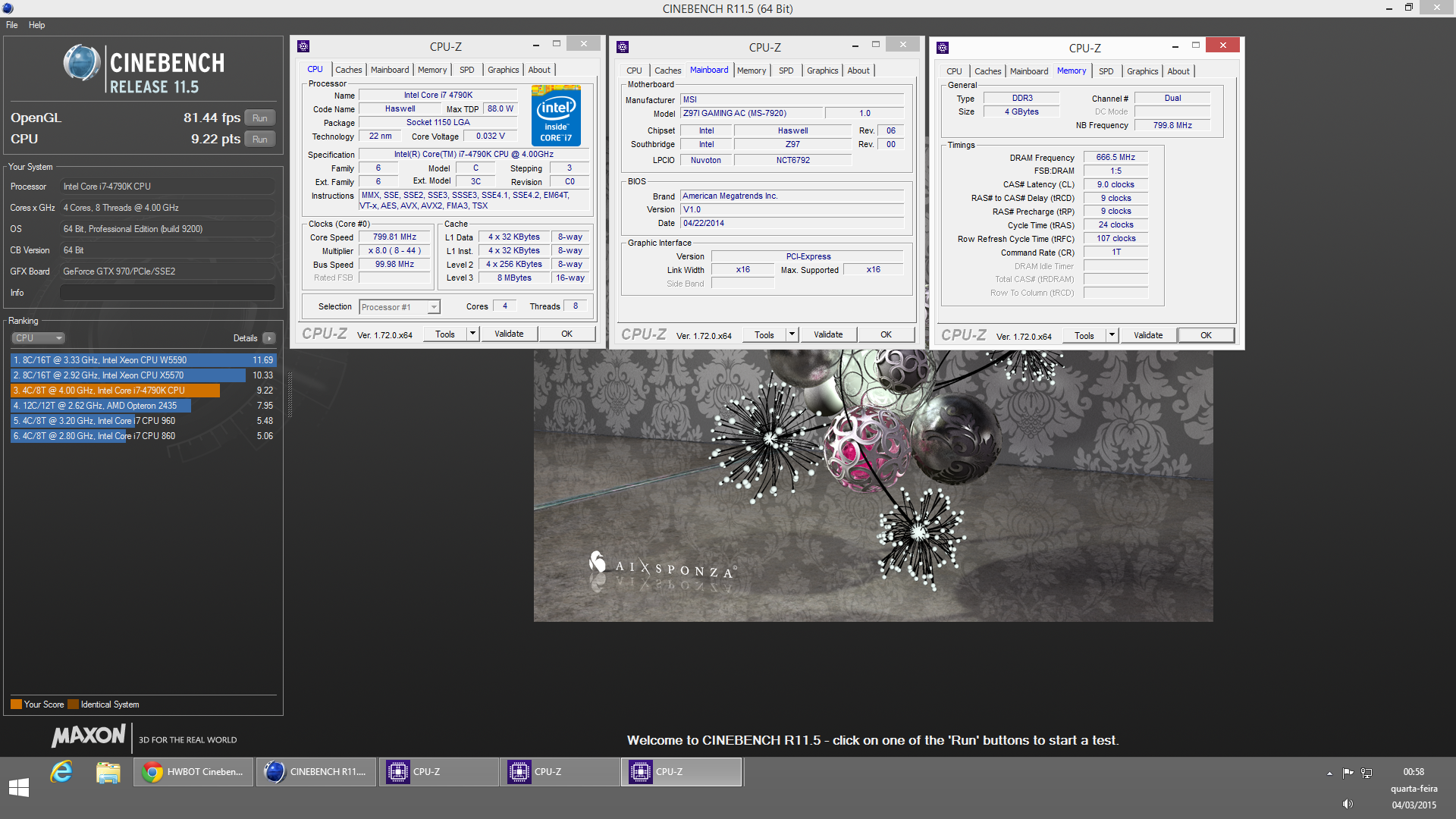Image resolution: width=1456 pixels, height=819 pixels.
Task: Switch to CPU tab in second CPU-Z
Action: pyautogui.click(x=634, y=71)
